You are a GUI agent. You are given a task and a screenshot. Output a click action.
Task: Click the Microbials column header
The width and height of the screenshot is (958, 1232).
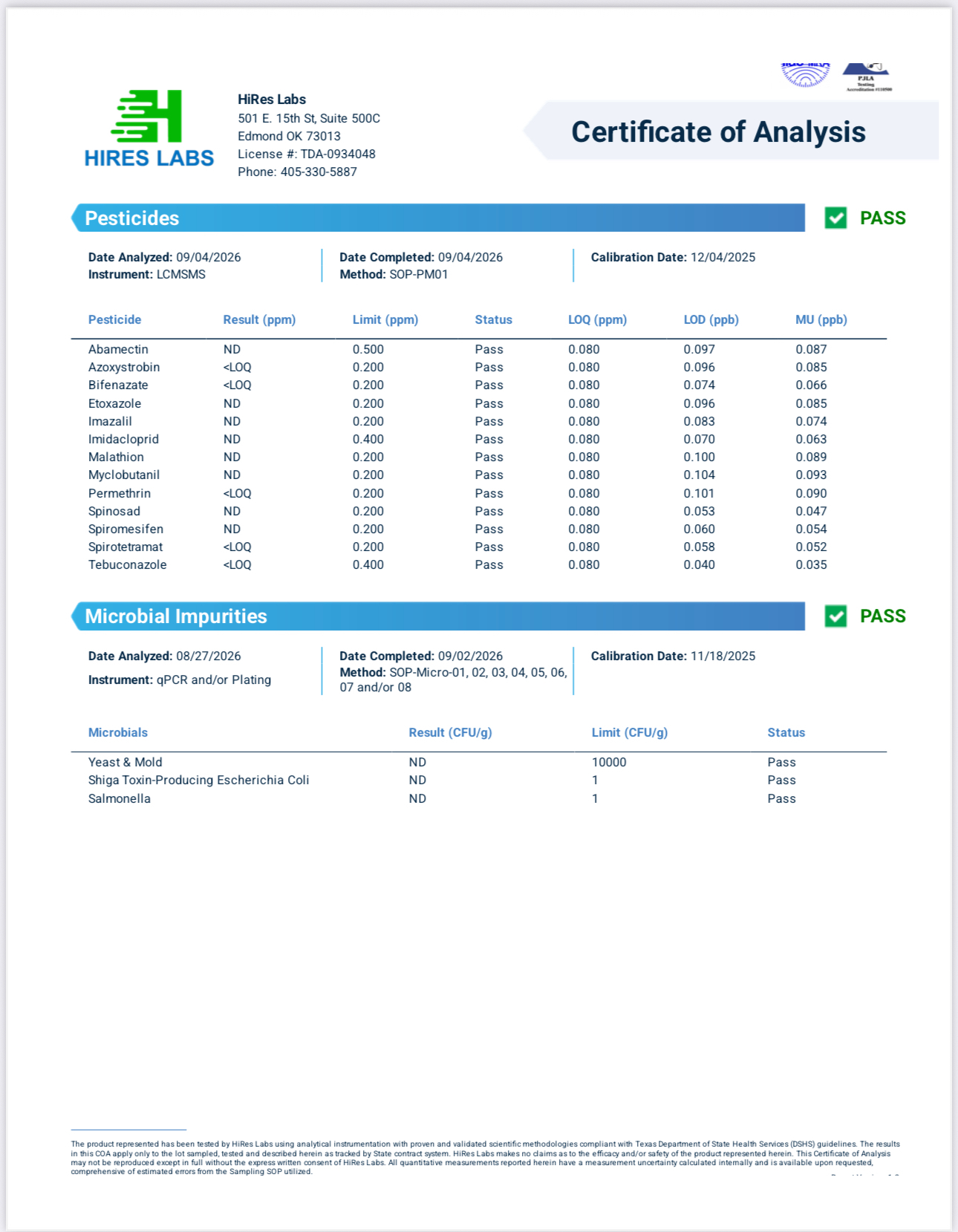118,733
